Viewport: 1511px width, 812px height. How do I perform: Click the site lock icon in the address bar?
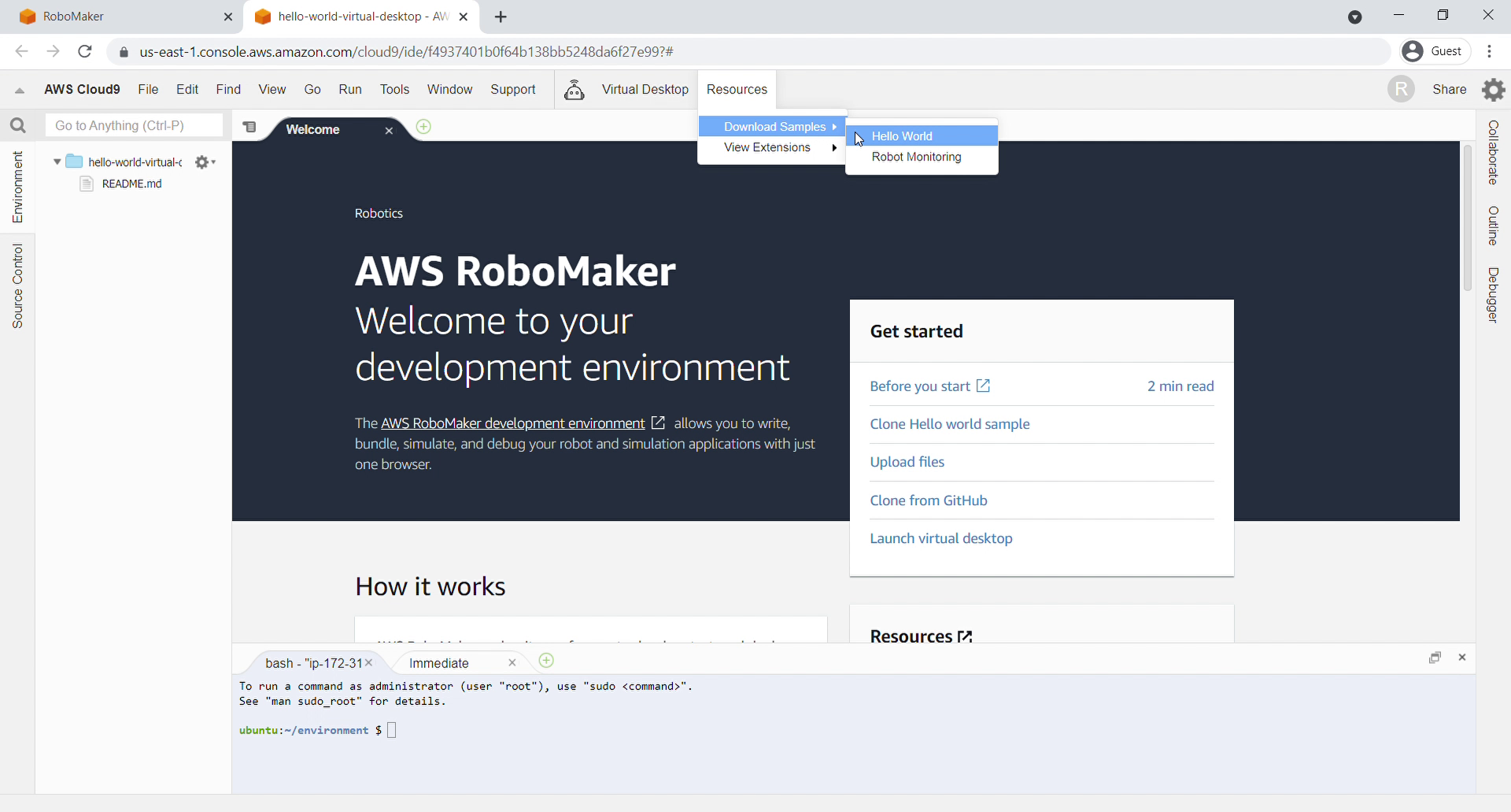(124, 53)
